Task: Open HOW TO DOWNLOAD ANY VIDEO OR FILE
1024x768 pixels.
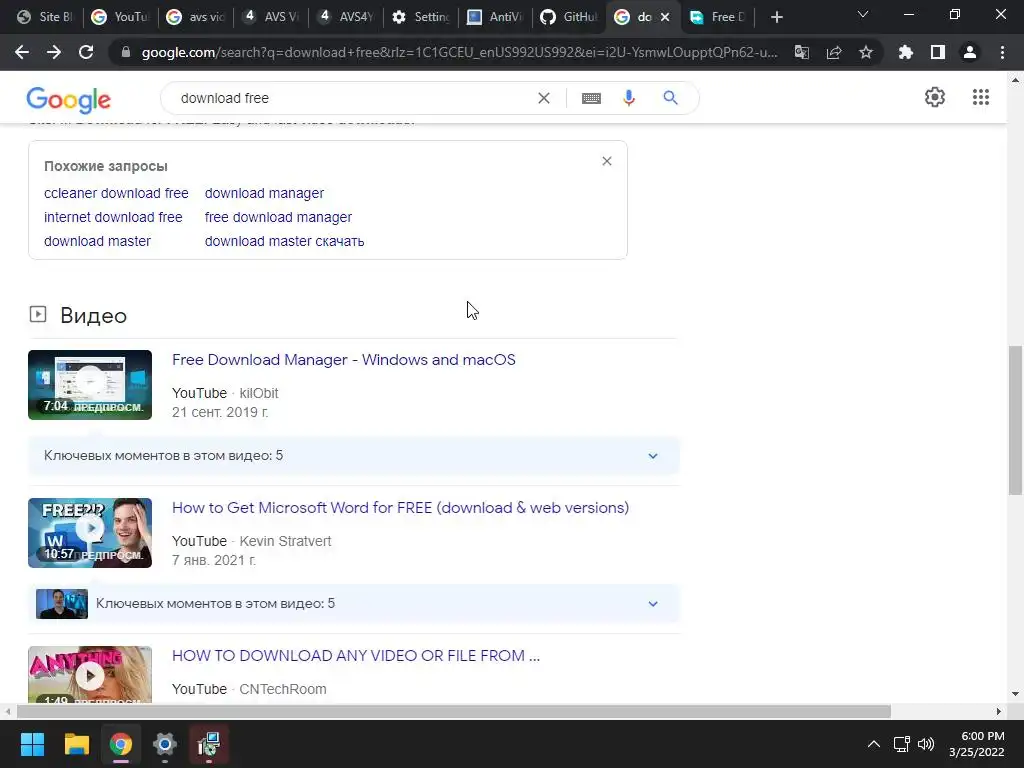Action: click(356, 656)
